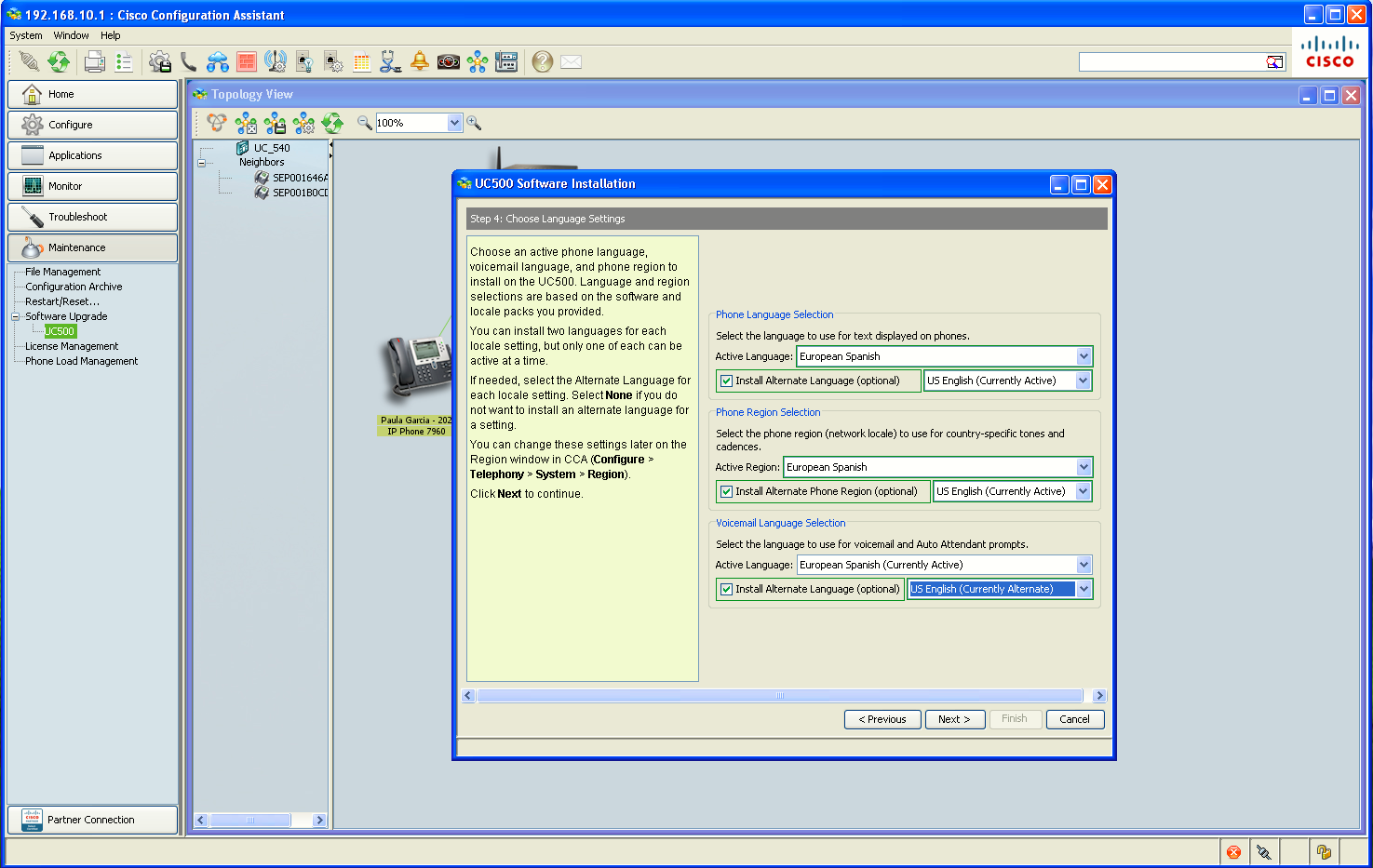
Task: Open the Help menu
Action: [111, 35]
